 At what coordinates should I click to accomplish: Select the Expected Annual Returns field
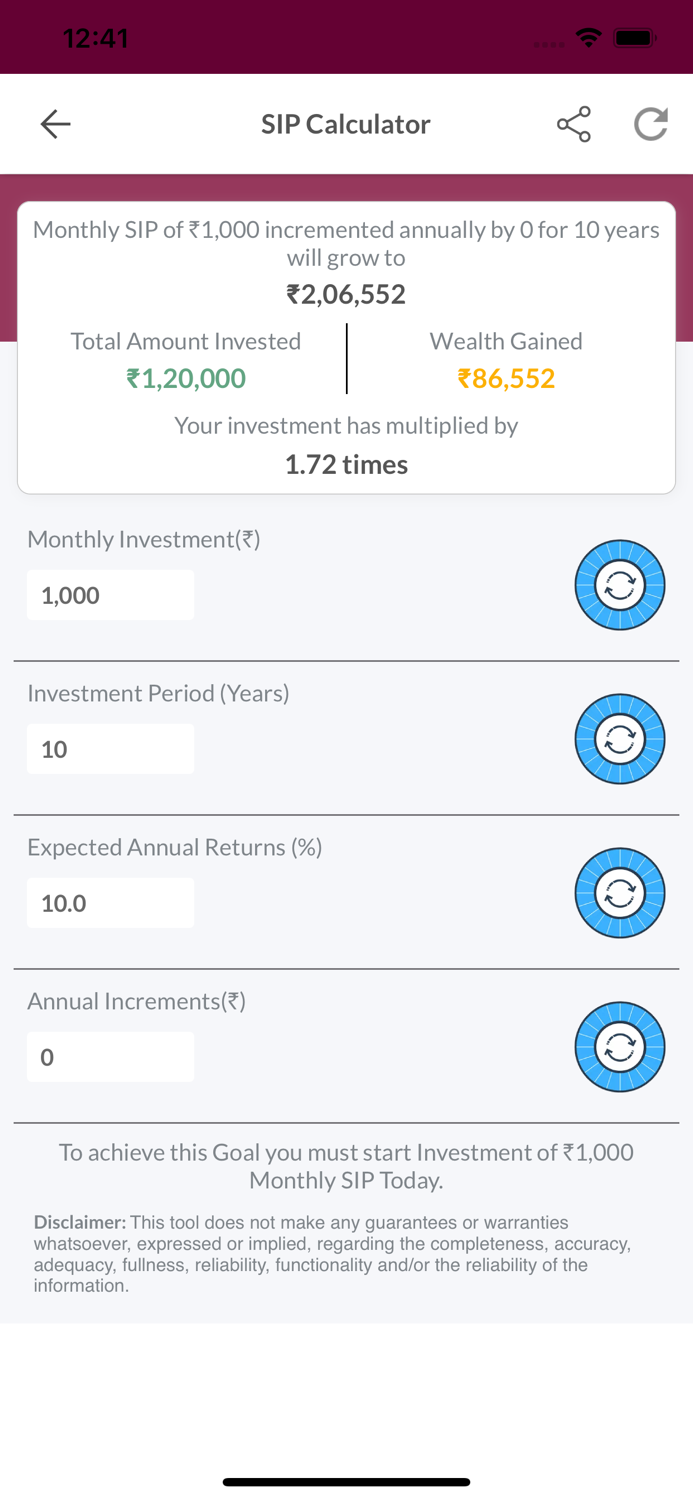tap(110, 903)
